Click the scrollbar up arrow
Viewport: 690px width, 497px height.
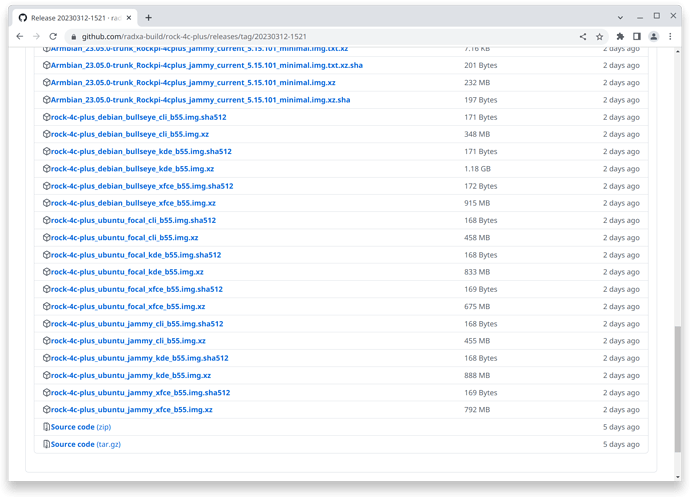678,52
